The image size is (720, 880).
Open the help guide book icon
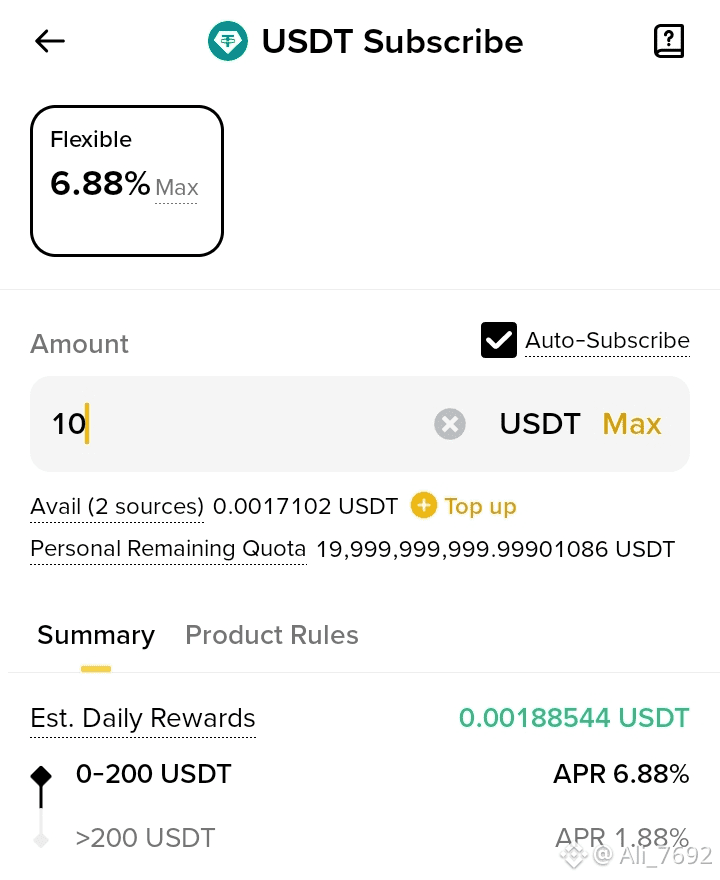point(668,41)
